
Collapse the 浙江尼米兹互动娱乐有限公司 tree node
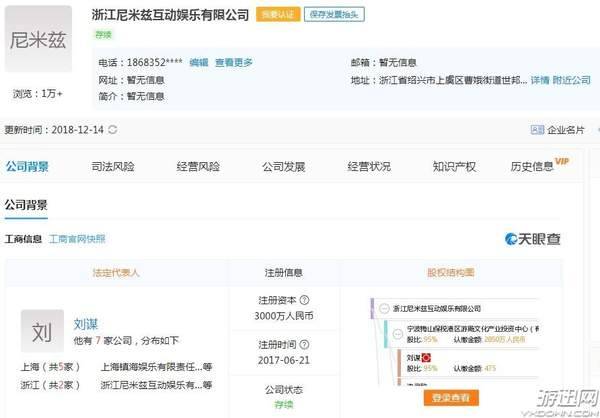(384, 308)
